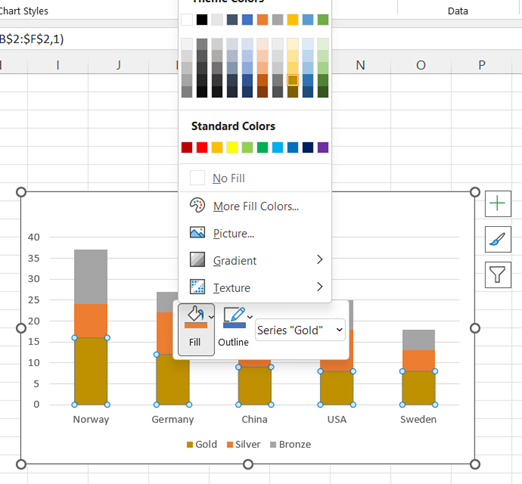Image resolution: width=522 pixels, height=484 pixels.
Task: Pick the black theme color swatch
Action: 202,20
